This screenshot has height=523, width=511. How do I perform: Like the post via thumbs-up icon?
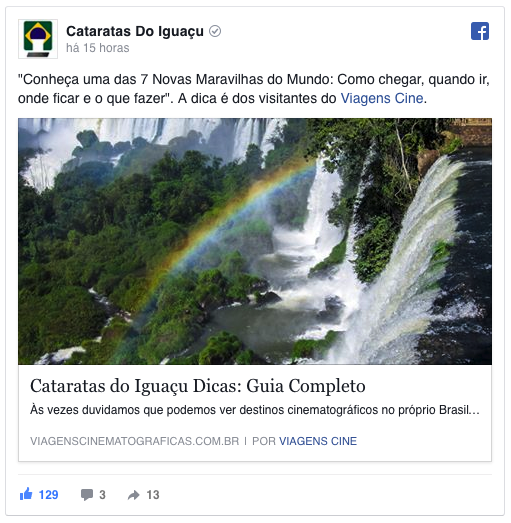point(26,494)
